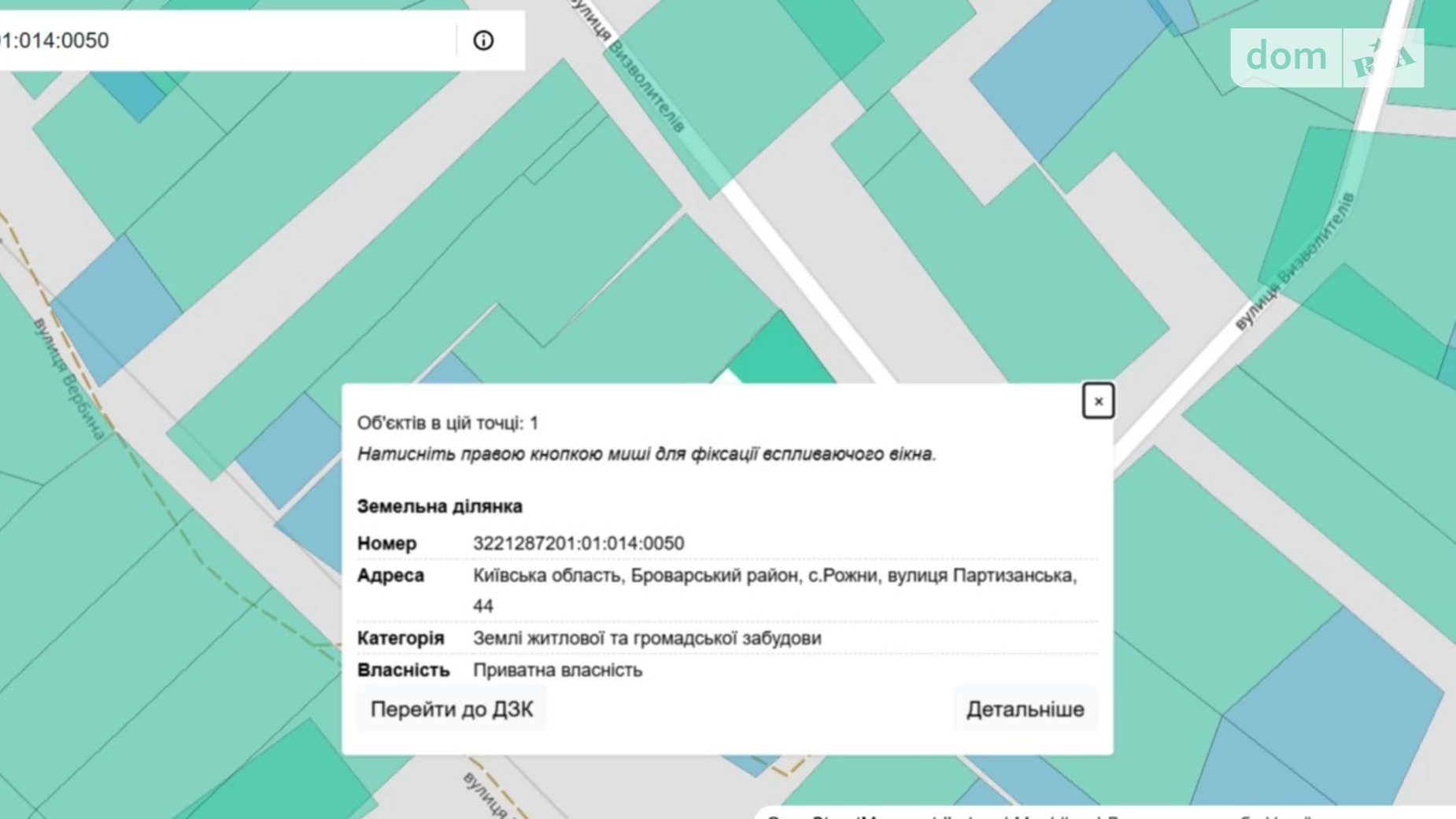
Task: Click the Об'єктів в цій точці: 1 line
Action: [x=448, y=423]
